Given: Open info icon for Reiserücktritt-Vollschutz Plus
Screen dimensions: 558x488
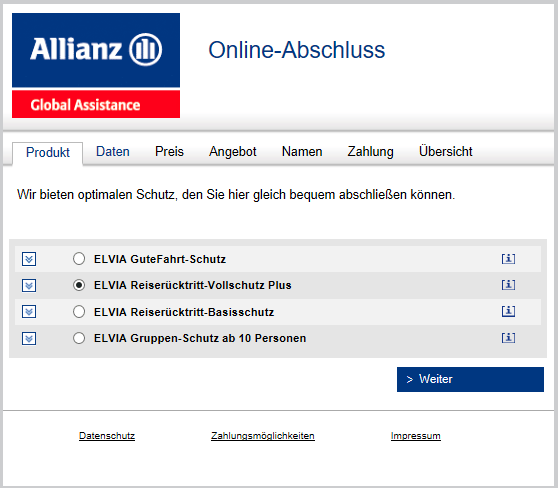Looking at the screenshot, I should pyautogui.click(x=508, y=285).
